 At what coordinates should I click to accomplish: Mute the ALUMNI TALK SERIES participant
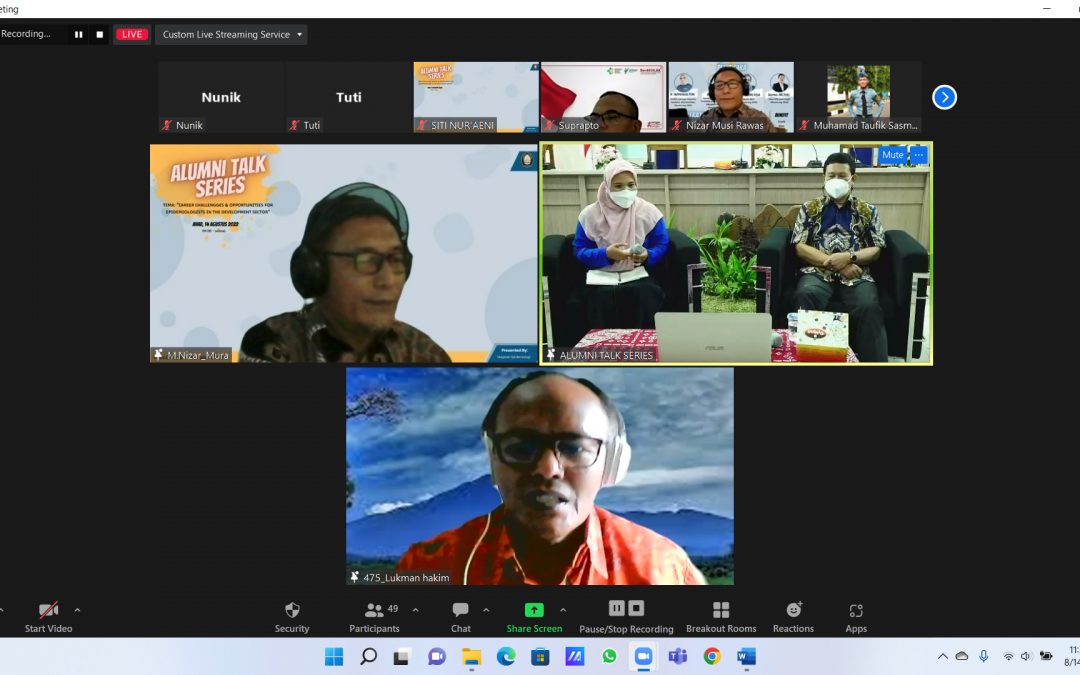point(891,155)
